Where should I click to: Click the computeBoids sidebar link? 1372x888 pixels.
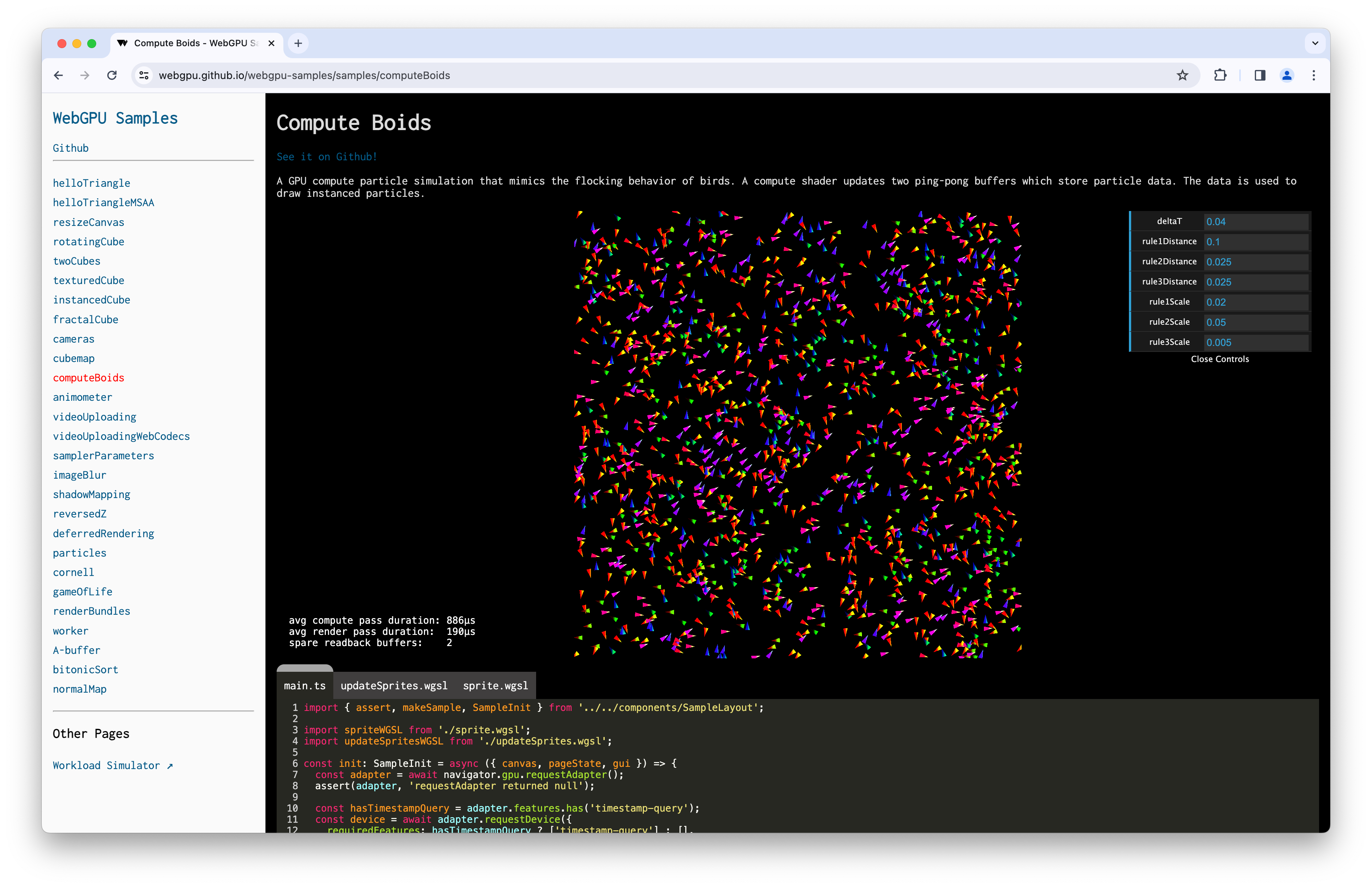coord(88,377)
